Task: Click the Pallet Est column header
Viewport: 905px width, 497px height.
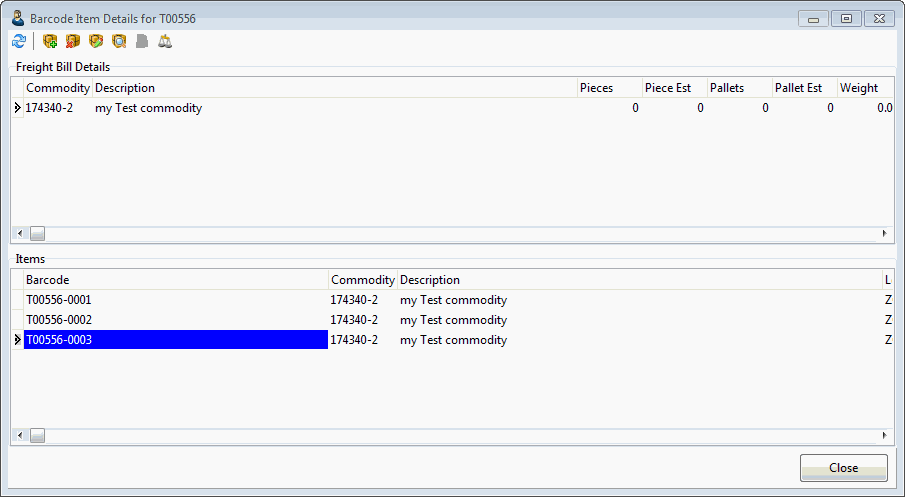Action: (805, 88)
